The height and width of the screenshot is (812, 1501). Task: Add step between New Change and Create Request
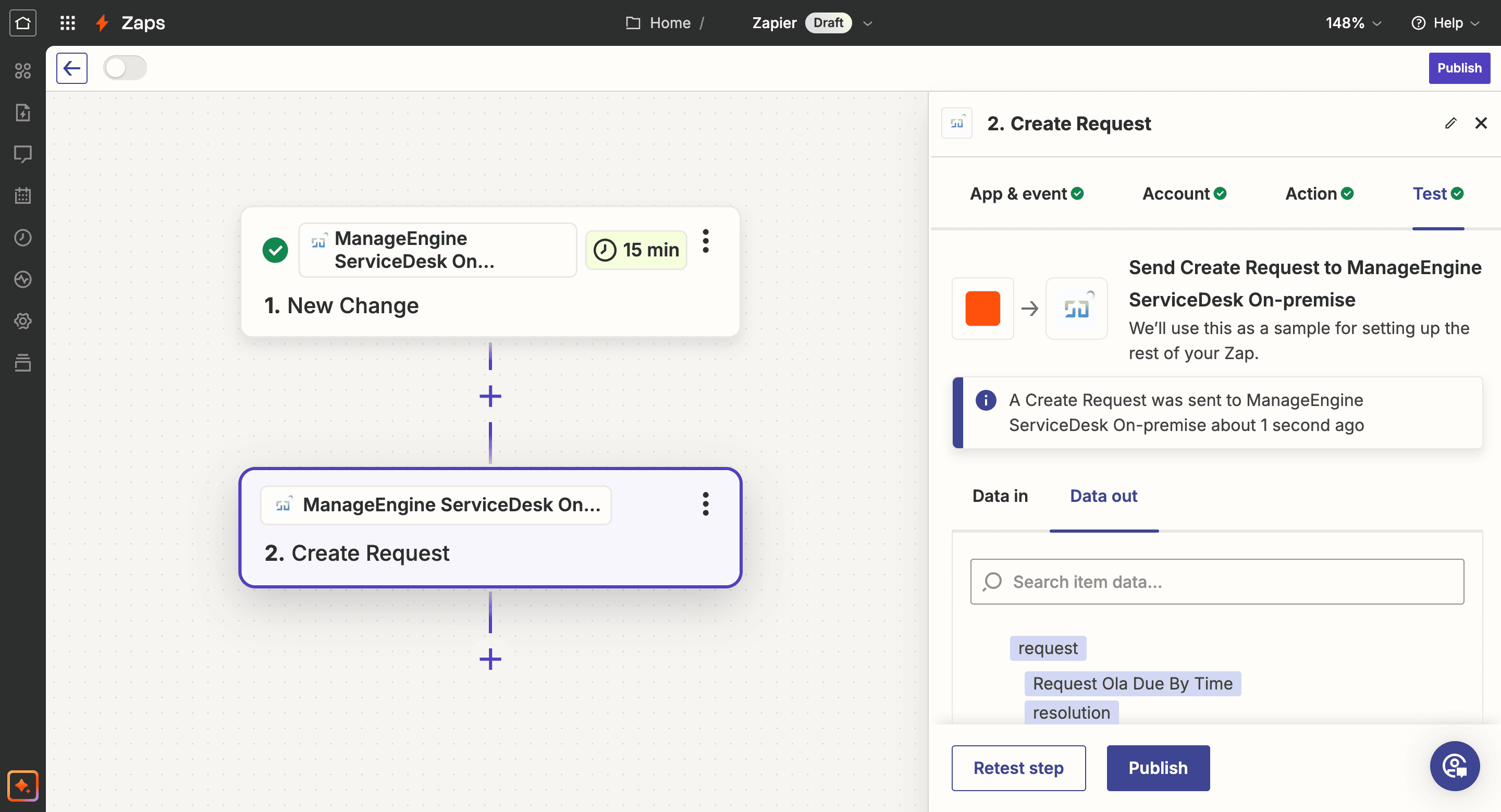[x=490, y=396]
